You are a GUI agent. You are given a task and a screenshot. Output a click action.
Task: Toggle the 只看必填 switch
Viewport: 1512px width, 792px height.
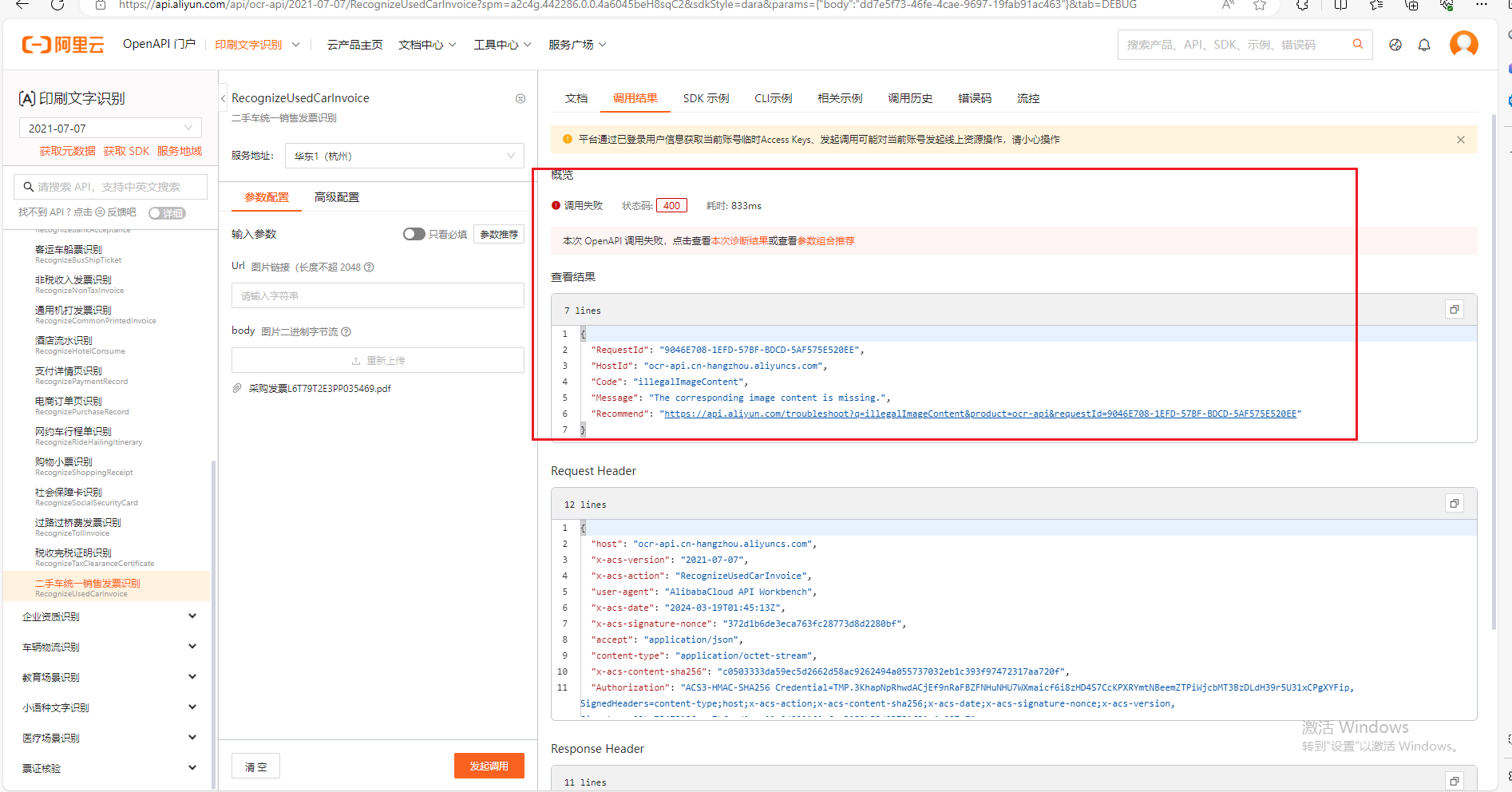click(x=414, y=234)
